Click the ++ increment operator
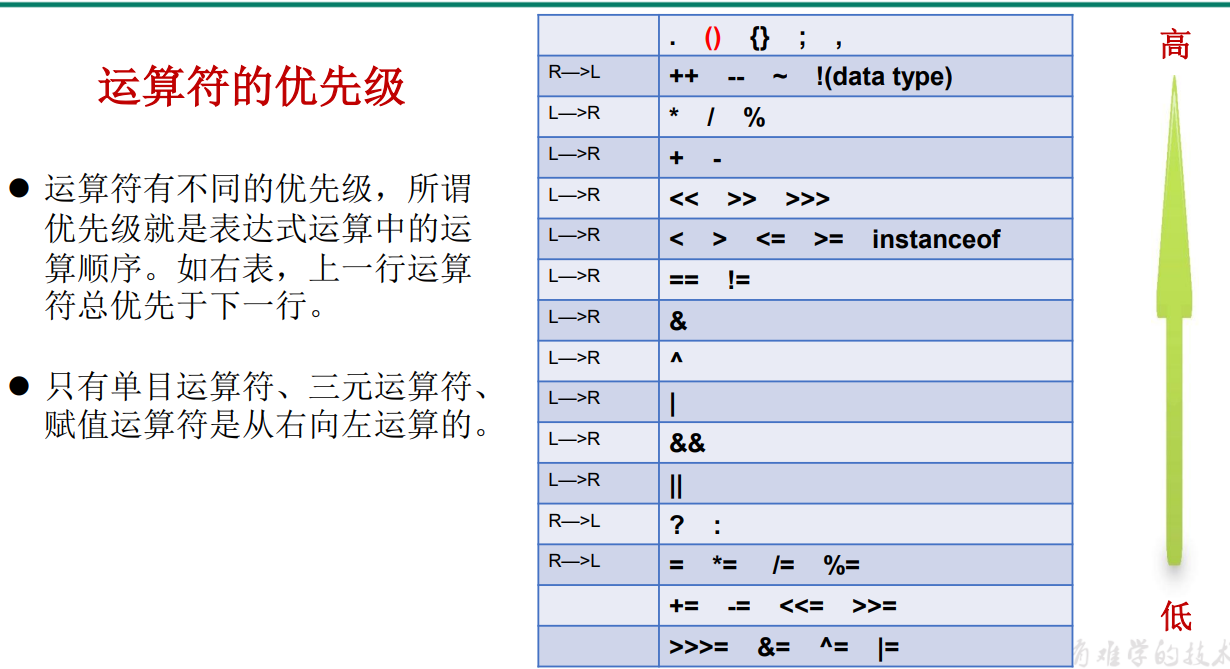The width and height of the screenshot is (1230, 669). coord(684,77)
